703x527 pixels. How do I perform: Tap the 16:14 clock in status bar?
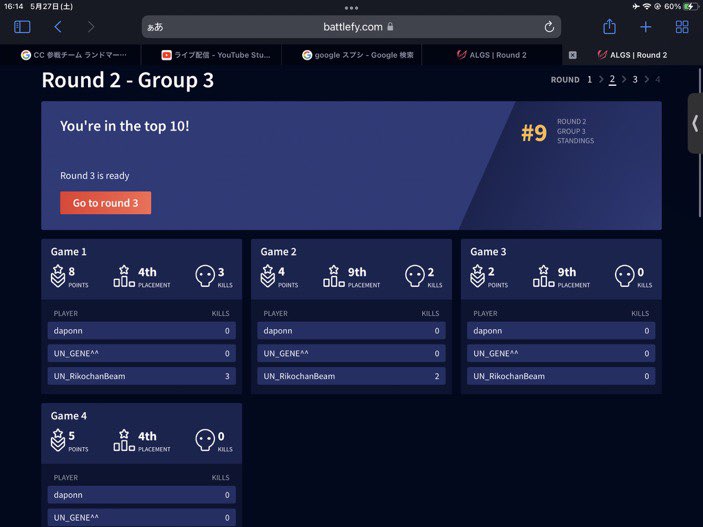click(x=13, y=6)
